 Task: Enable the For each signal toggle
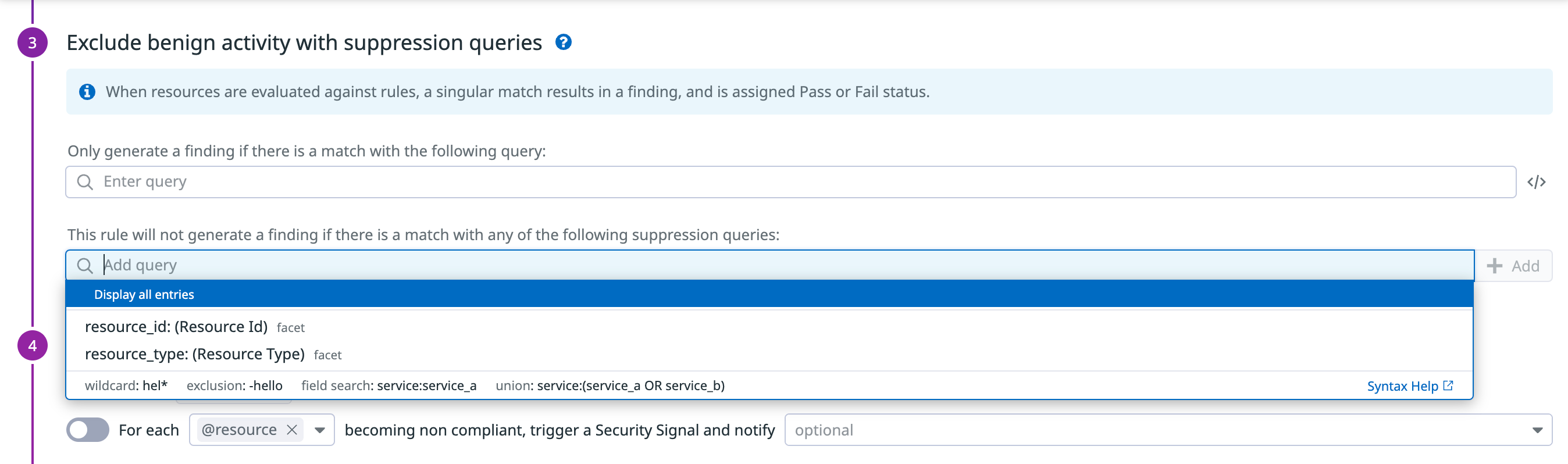point(88,430)
